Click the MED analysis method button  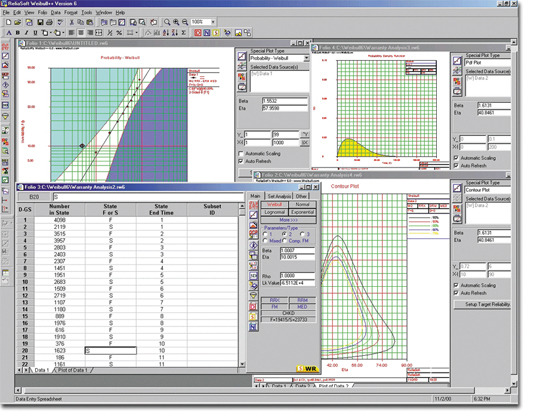point(302,307)
